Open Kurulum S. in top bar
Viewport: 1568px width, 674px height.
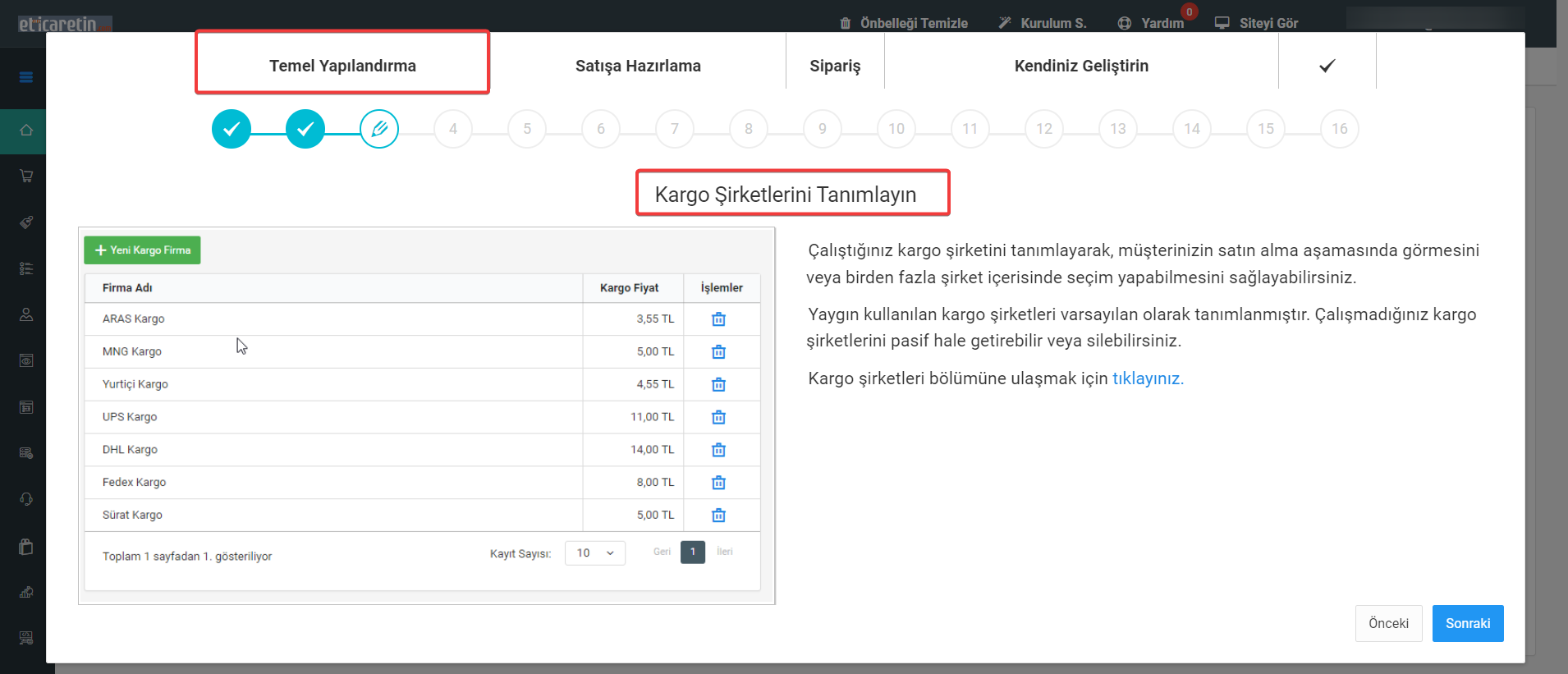pyautogui.click(x=1043, y=23)
